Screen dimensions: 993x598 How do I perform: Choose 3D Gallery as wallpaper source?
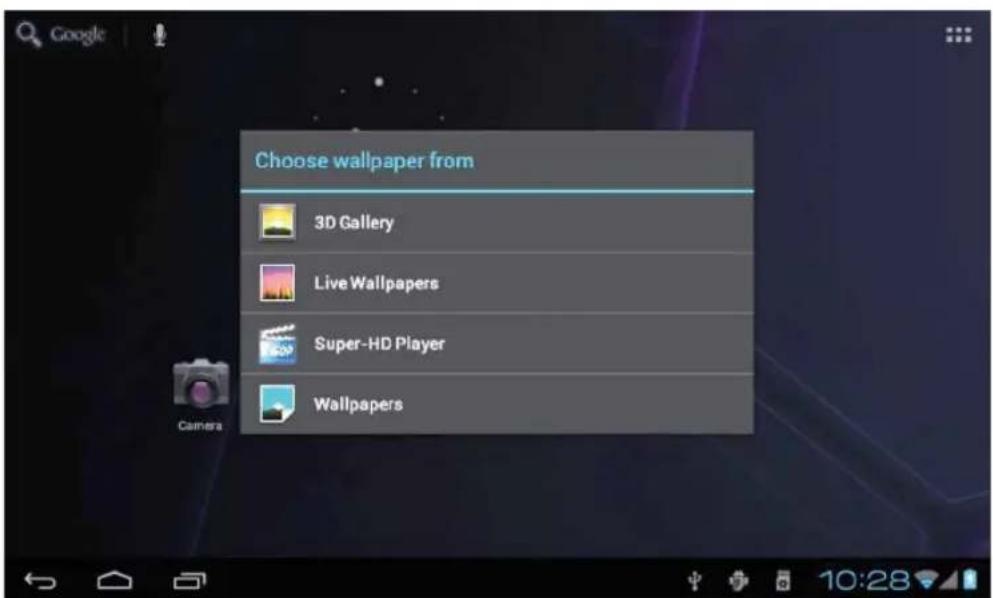tap(496, 223)
